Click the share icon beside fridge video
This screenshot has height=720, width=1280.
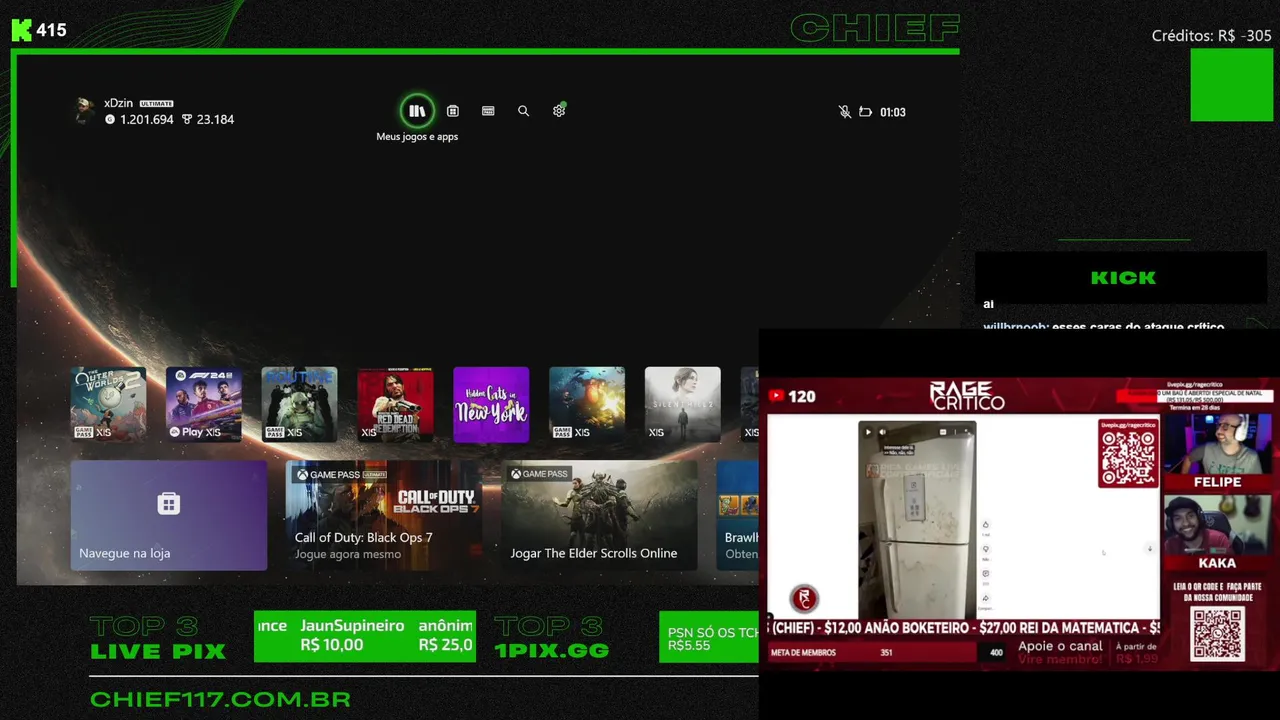tap(985, 597)
